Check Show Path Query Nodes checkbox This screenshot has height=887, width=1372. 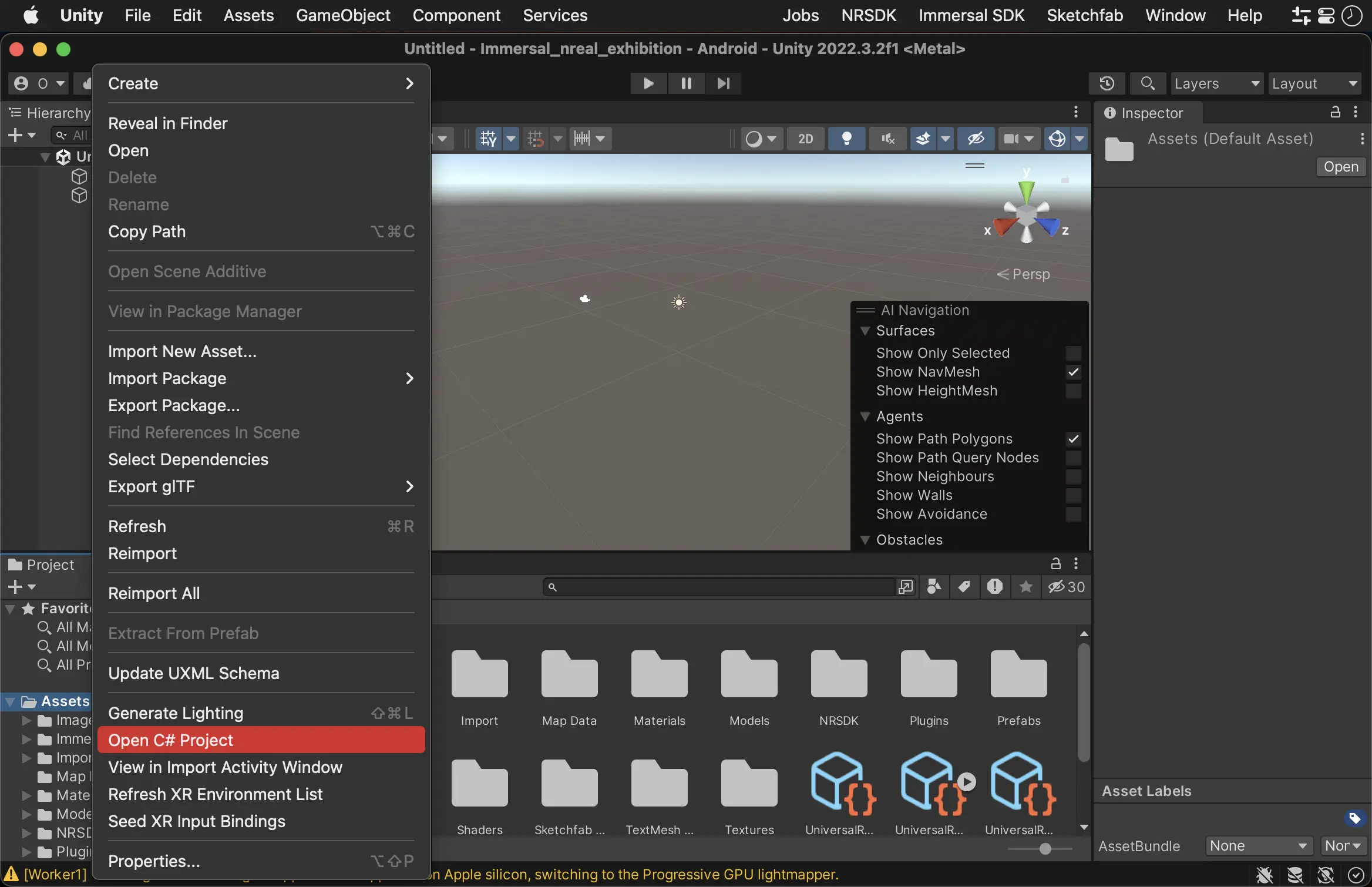[x=1073, y=458]
